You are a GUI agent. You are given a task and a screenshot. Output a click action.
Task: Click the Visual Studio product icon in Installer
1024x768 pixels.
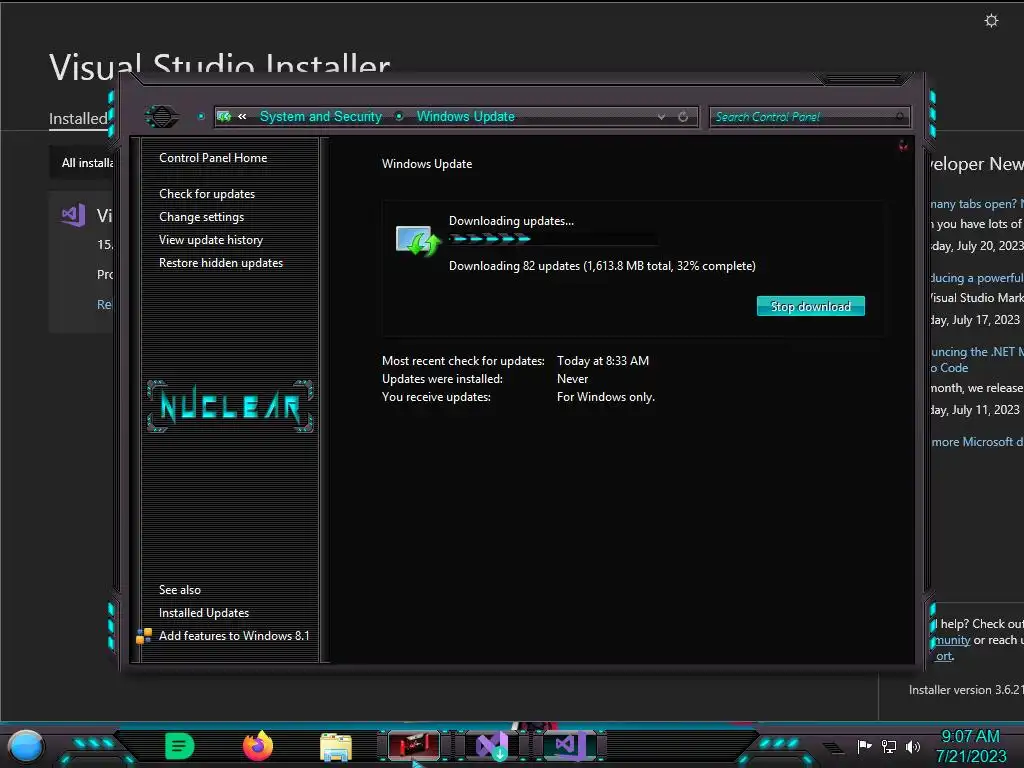coord(73,215)
